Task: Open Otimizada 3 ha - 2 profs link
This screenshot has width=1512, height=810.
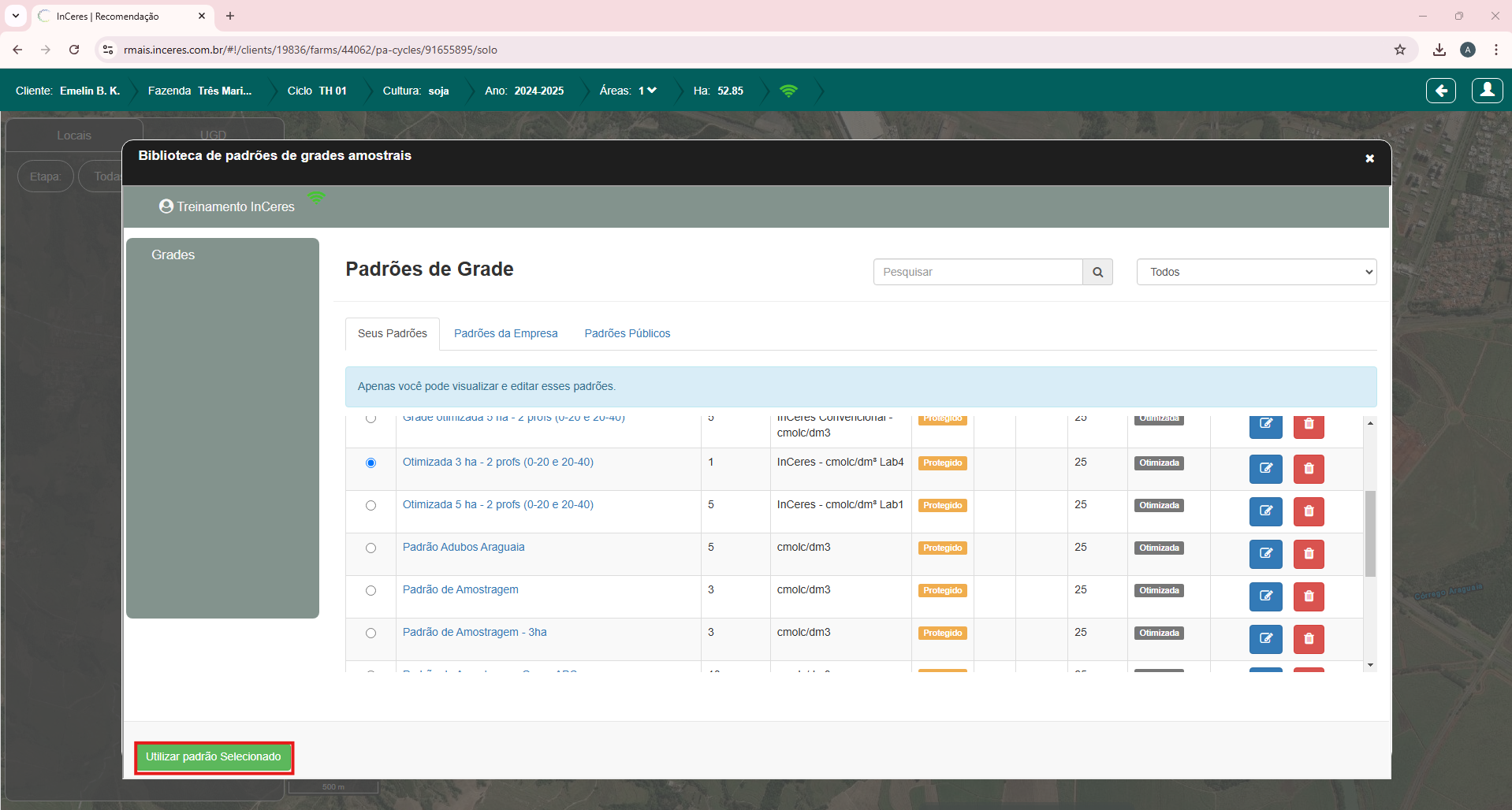Action: (497, 462)
